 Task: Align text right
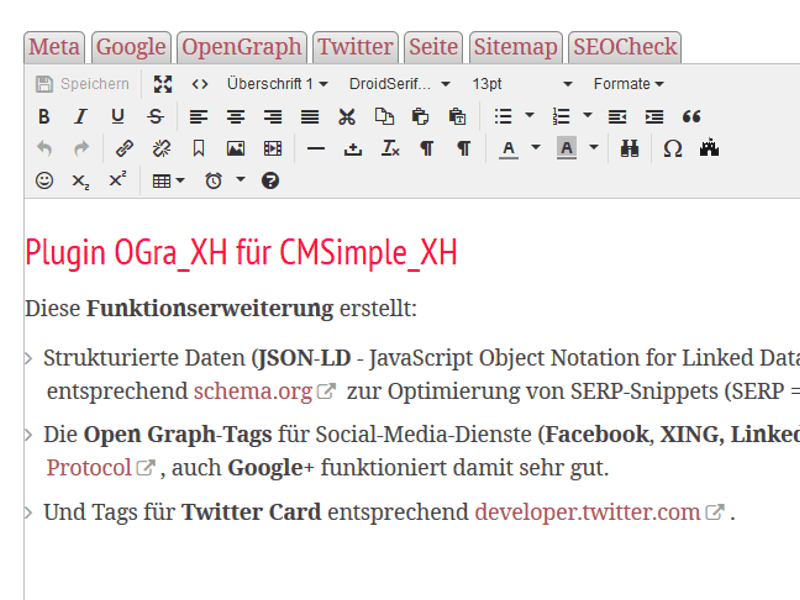272,117
